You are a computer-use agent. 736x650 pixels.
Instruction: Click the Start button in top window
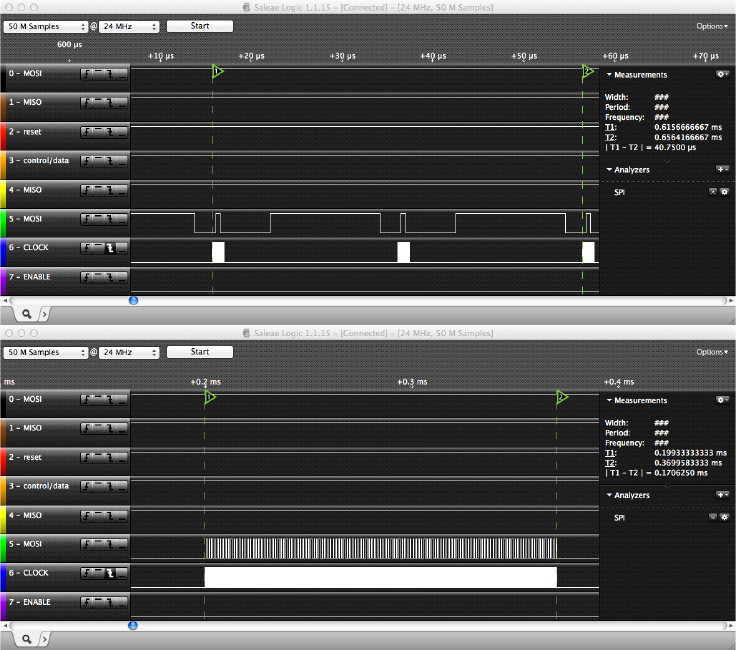[x=200, y=26]
